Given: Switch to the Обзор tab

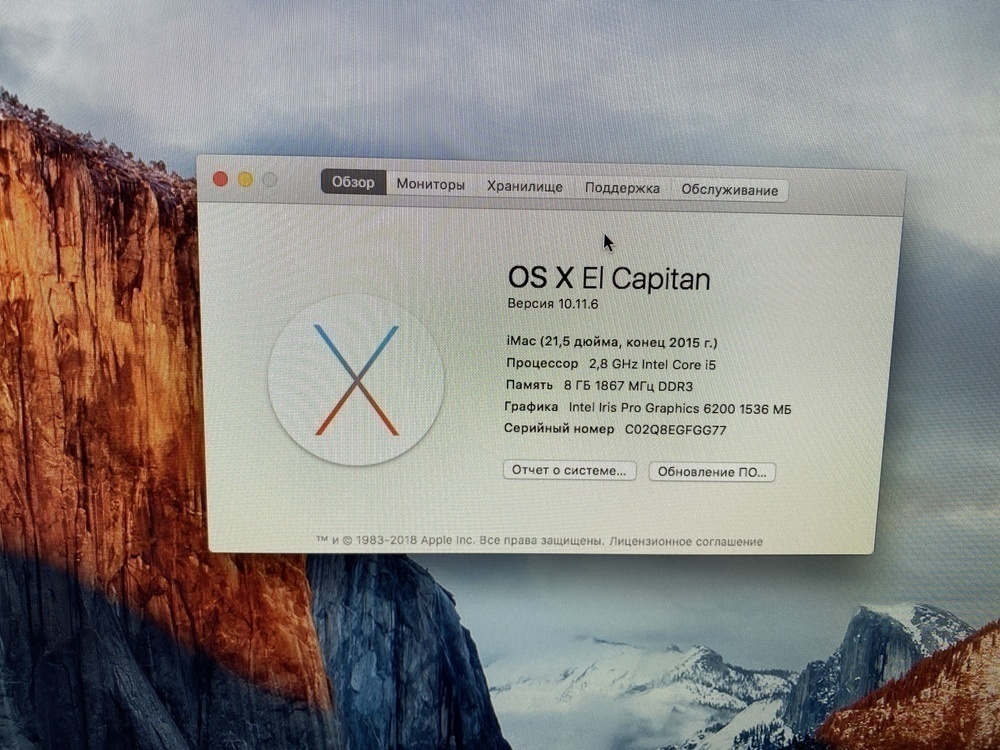Looking at the screenshot, I should 353,182.
